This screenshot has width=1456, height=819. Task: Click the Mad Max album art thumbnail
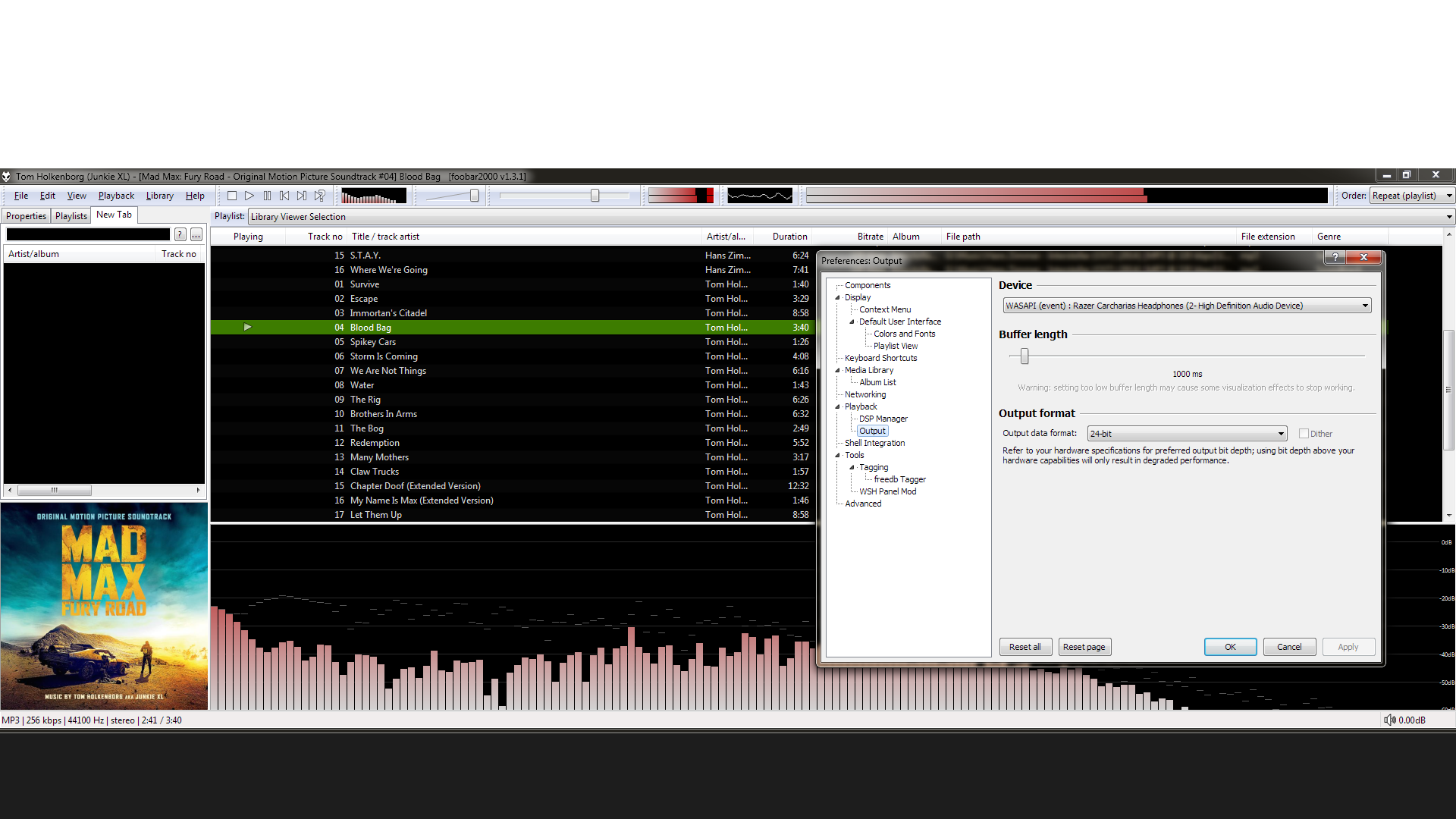pos(104,607)
